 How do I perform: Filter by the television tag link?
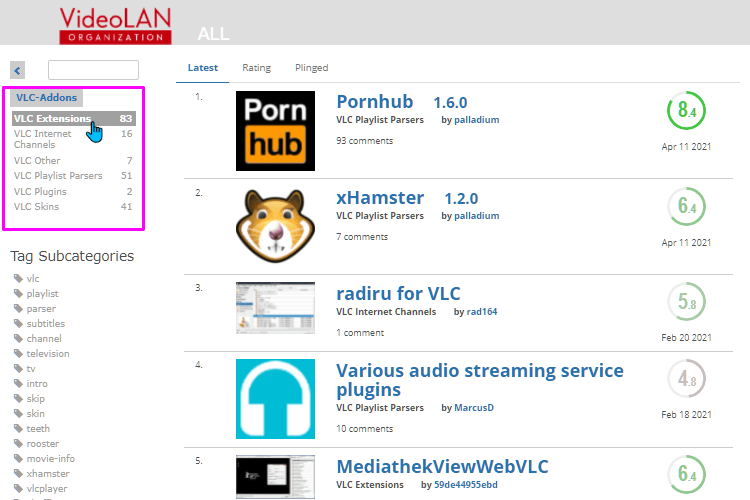[48, 354]
